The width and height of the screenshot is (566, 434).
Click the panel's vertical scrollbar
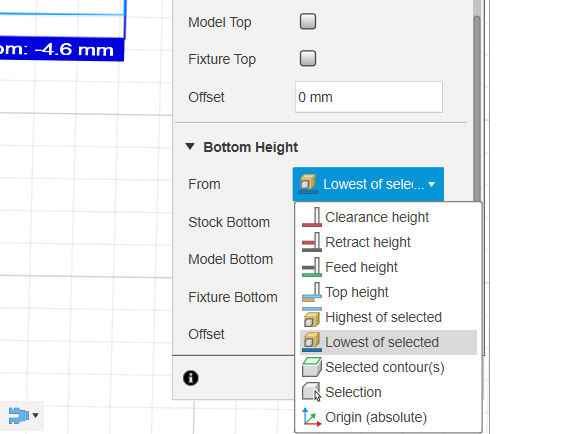tap(477, 108)
